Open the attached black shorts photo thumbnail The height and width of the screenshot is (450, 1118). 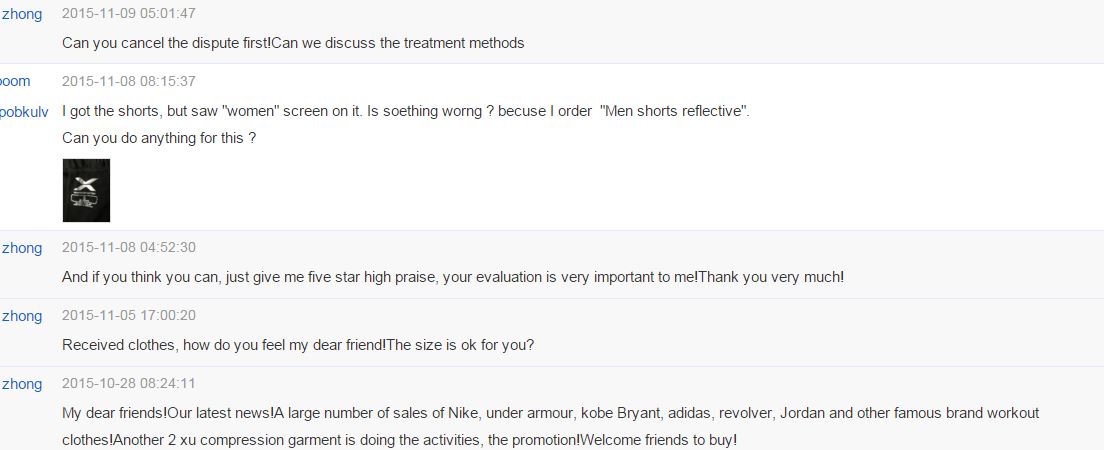[x=86, y=190]
